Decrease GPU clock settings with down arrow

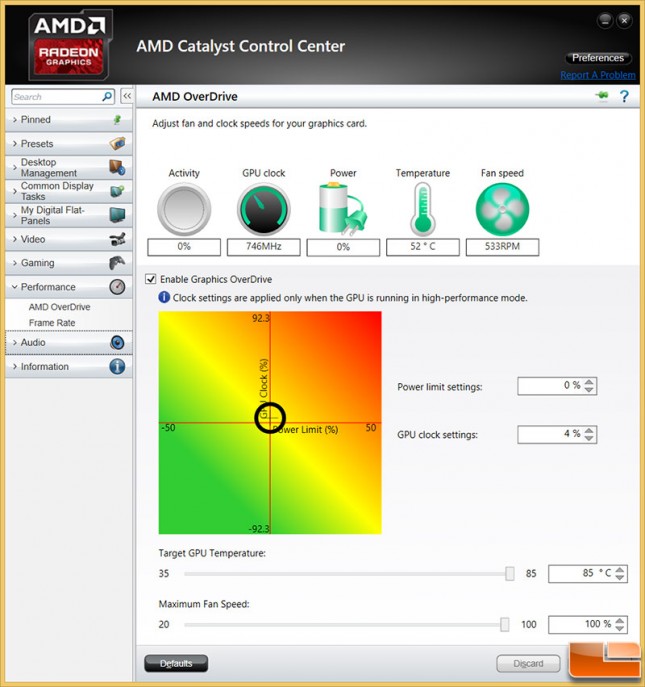(x=589, y=438)
